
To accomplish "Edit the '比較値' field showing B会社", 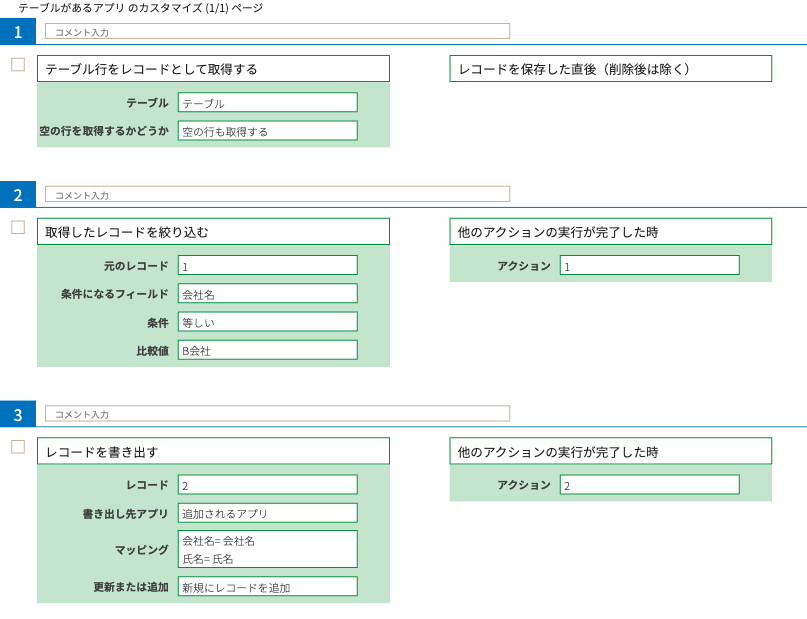I will [268, 350].
